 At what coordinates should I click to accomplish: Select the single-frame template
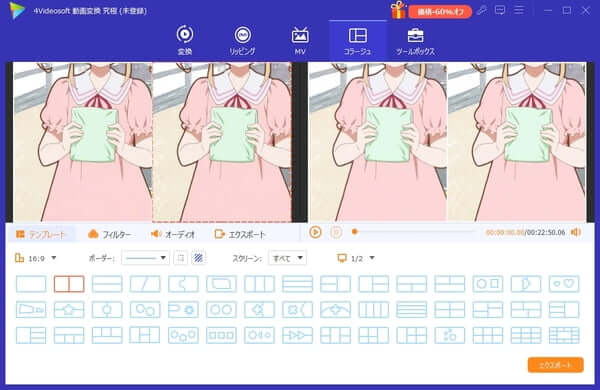(x=31, y=284)
